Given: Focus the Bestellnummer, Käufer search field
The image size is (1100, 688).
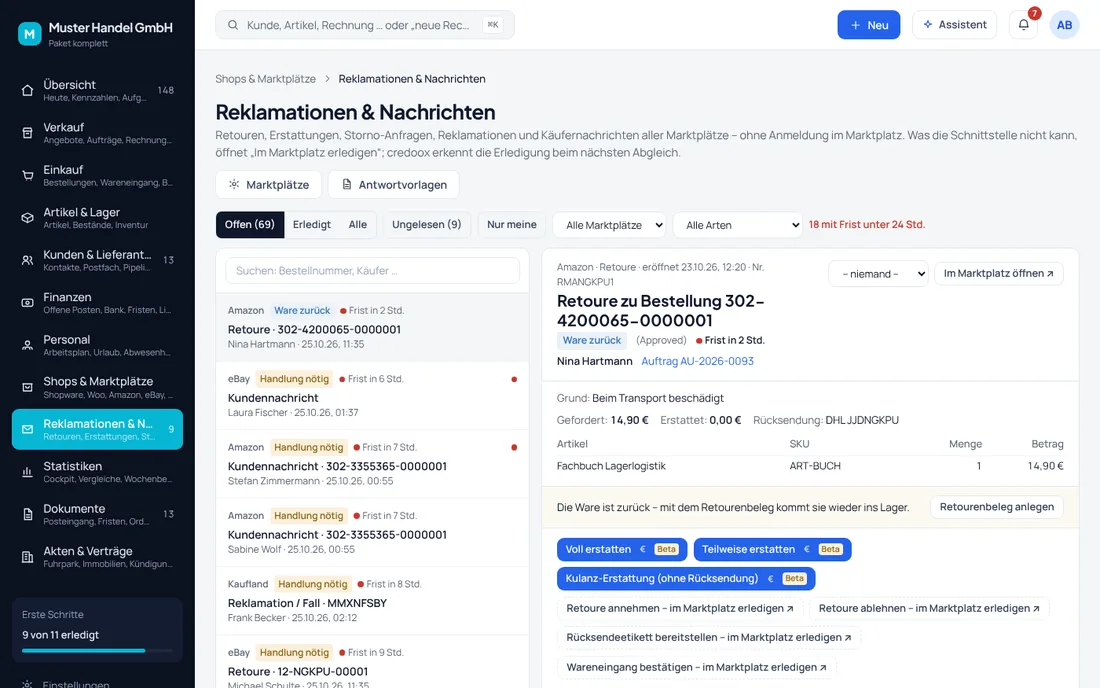Looking at the screenshot, I should point(373,271).
